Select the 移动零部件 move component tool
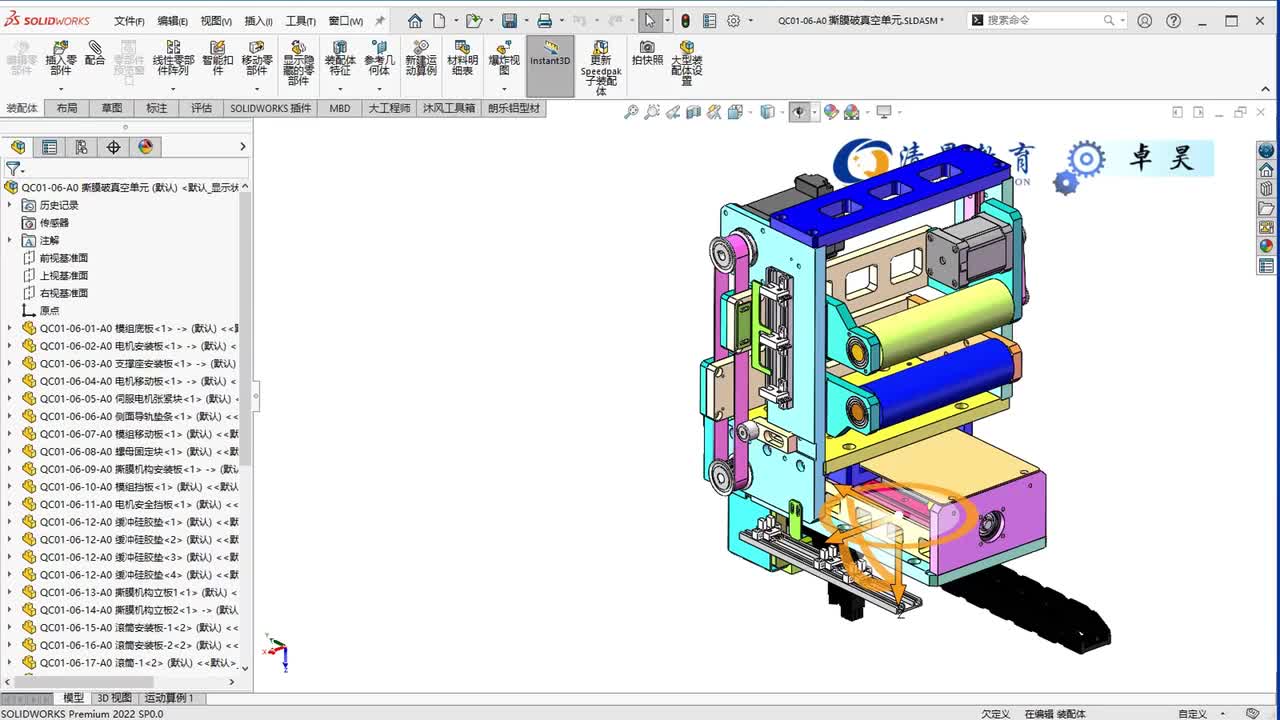Image resolution: width=1280 pixels, height=720 pixels. (x=257, y=58)
